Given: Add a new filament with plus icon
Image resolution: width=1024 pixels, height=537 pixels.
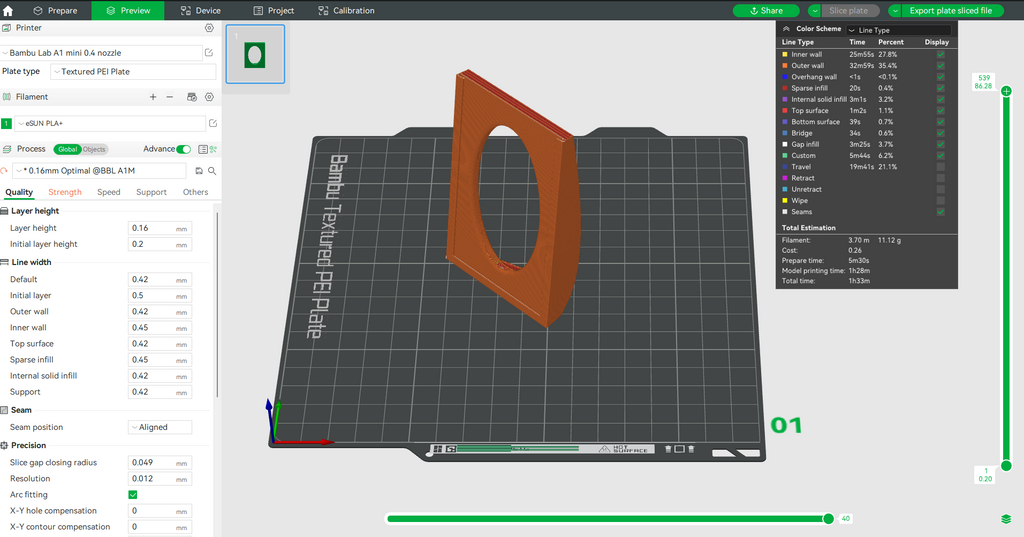Looking at the screenshot, I should pos(153,97).
